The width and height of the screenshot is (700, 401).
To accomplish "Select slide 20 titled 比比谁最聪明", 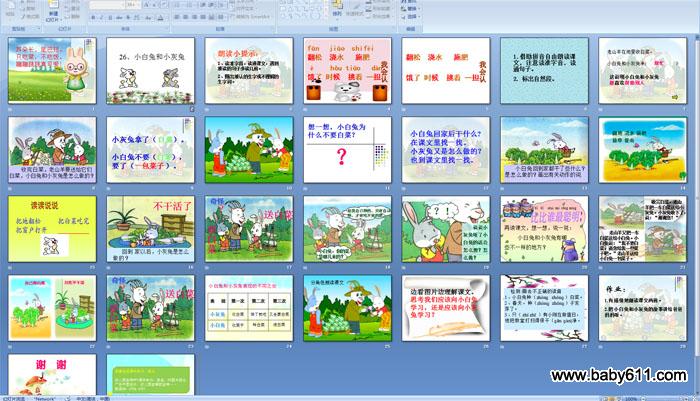I will click(x=544, y=229).
